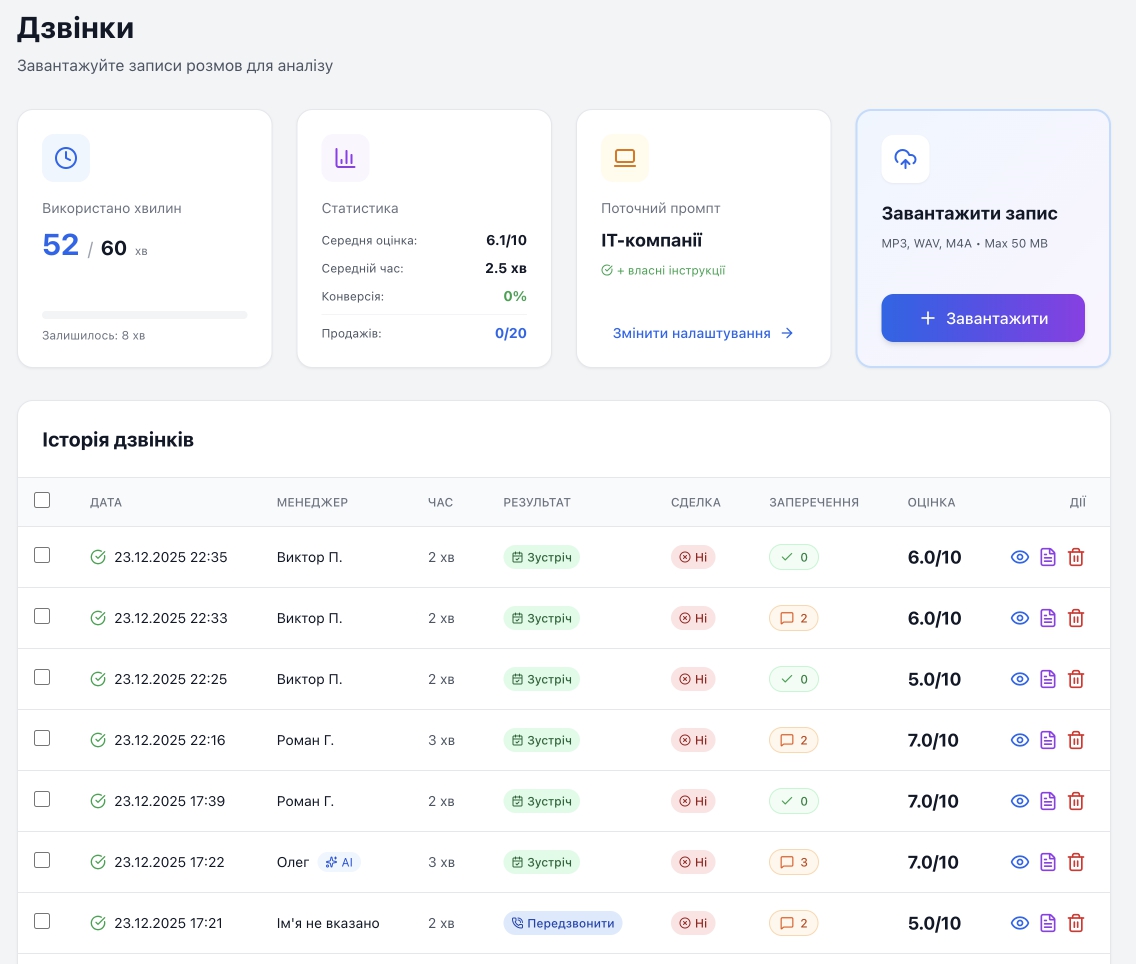The width and height of the screenshot is (1136, 964).
Task: Open document icon for 17:39 call
Action: 1048,801
